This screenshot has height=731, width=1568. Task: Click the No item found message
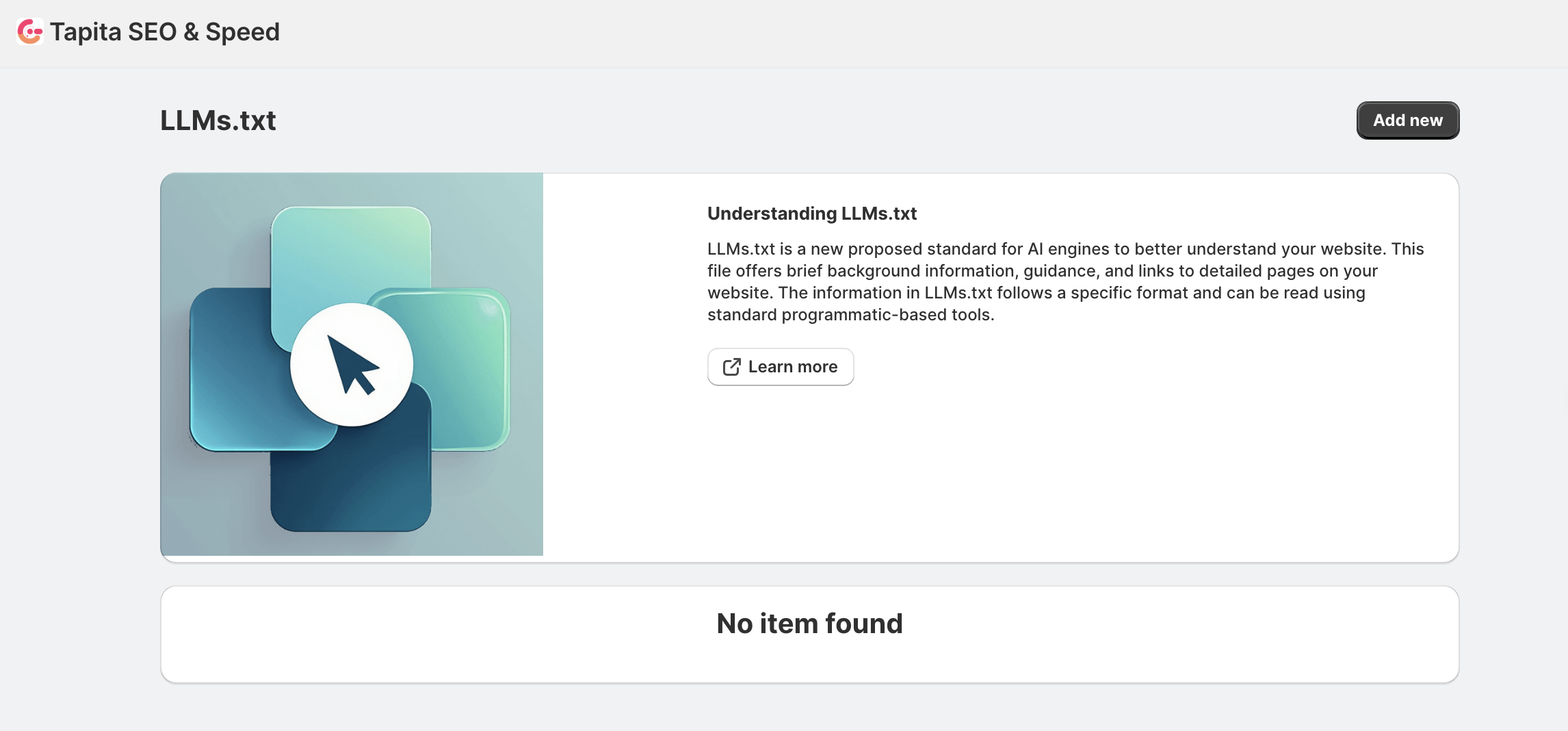[x=809, y=624]
